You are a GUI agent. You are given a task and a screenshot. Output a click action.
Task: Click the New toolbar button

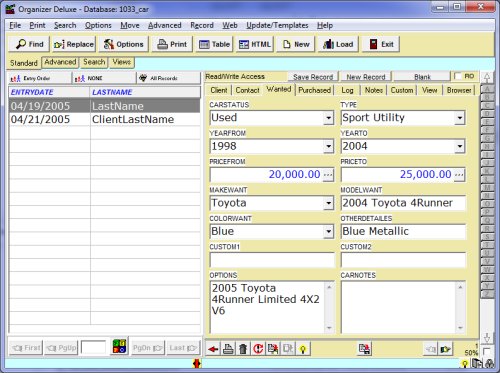point(296,44)
